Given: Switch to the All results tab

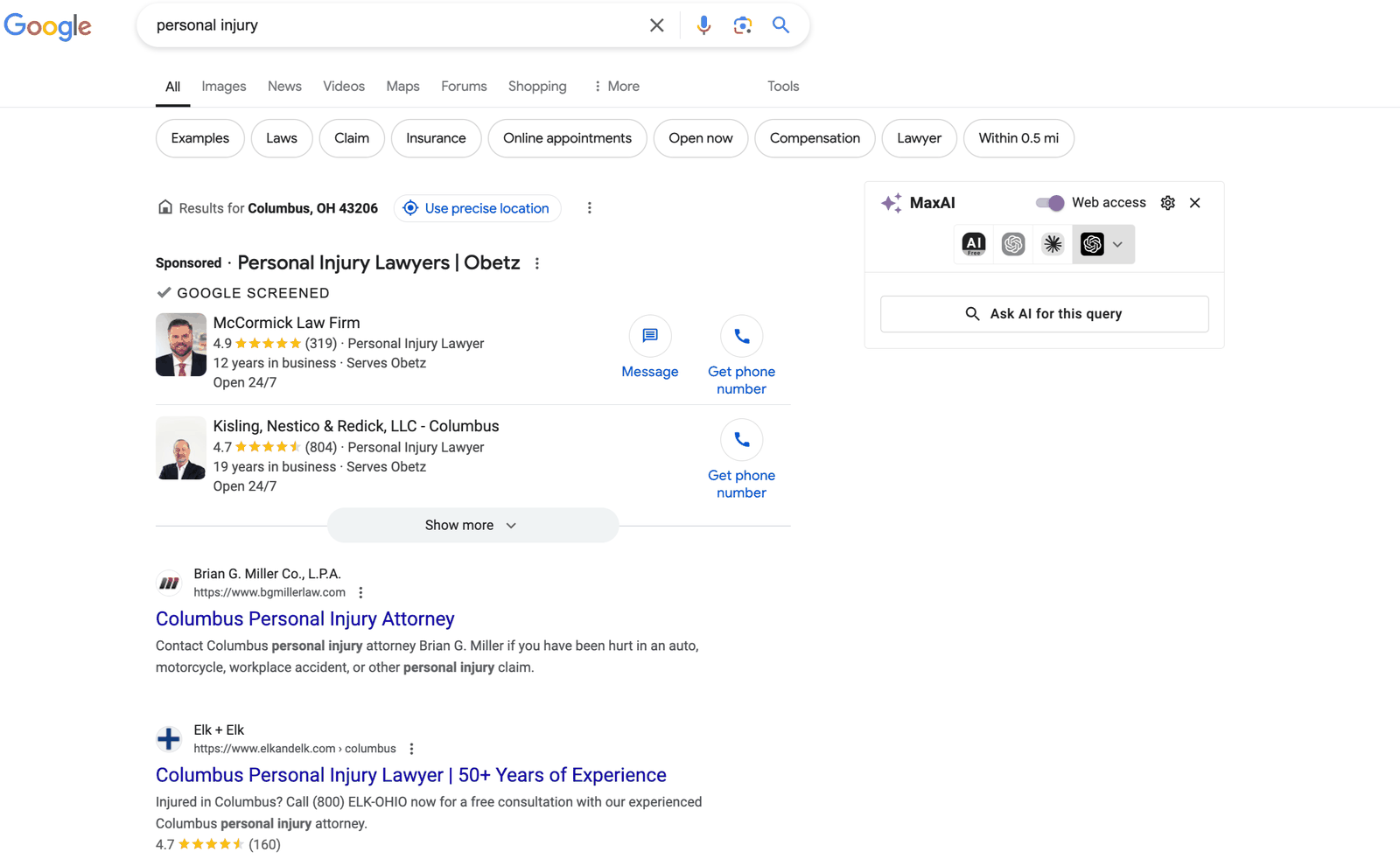Looking at the screenshot, I should (173, 87).
